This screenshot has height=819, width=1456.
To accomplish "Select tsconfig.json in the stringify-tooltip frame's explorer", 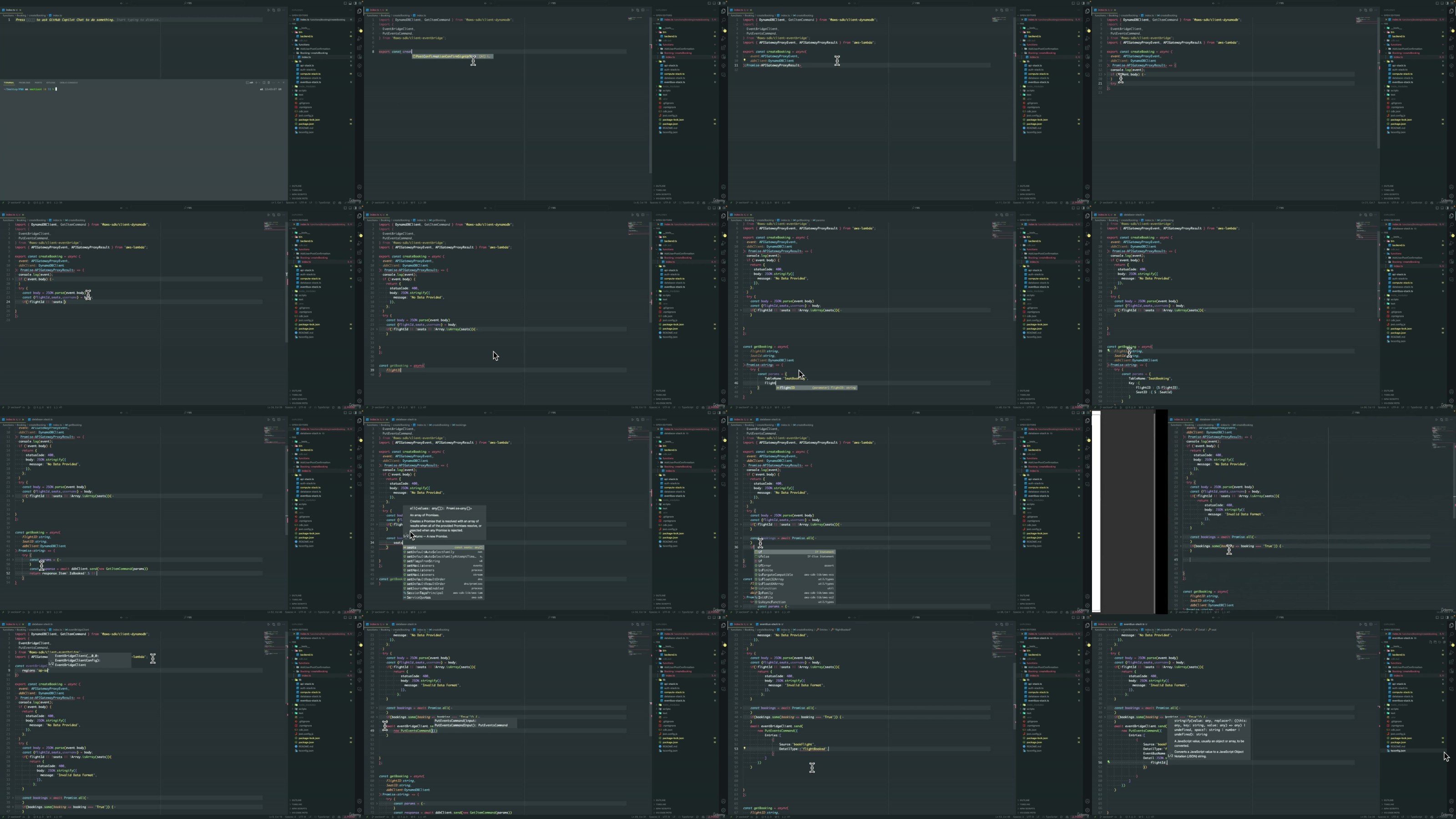I will tap(1414, 751).
